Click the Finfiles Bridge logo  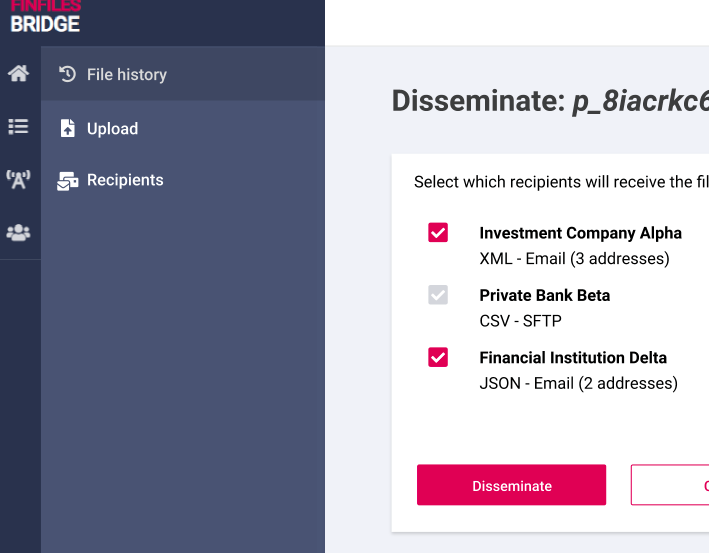point(45,17)
